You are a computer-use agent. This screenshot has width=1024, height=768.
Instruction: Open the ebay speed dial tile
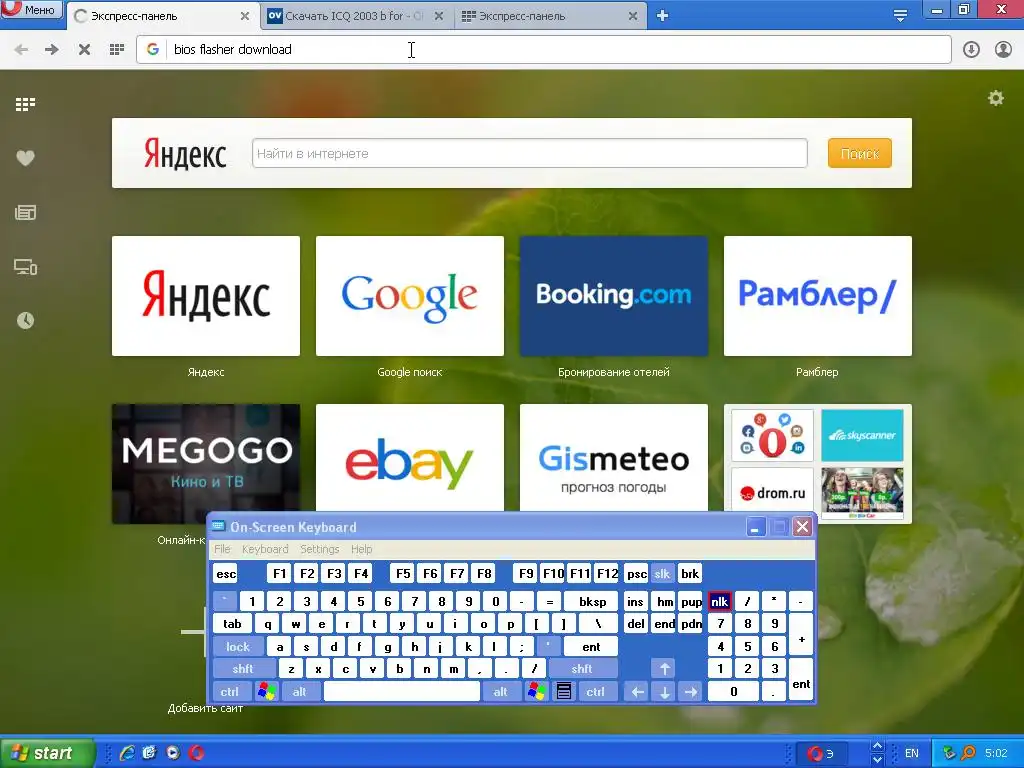409,457
